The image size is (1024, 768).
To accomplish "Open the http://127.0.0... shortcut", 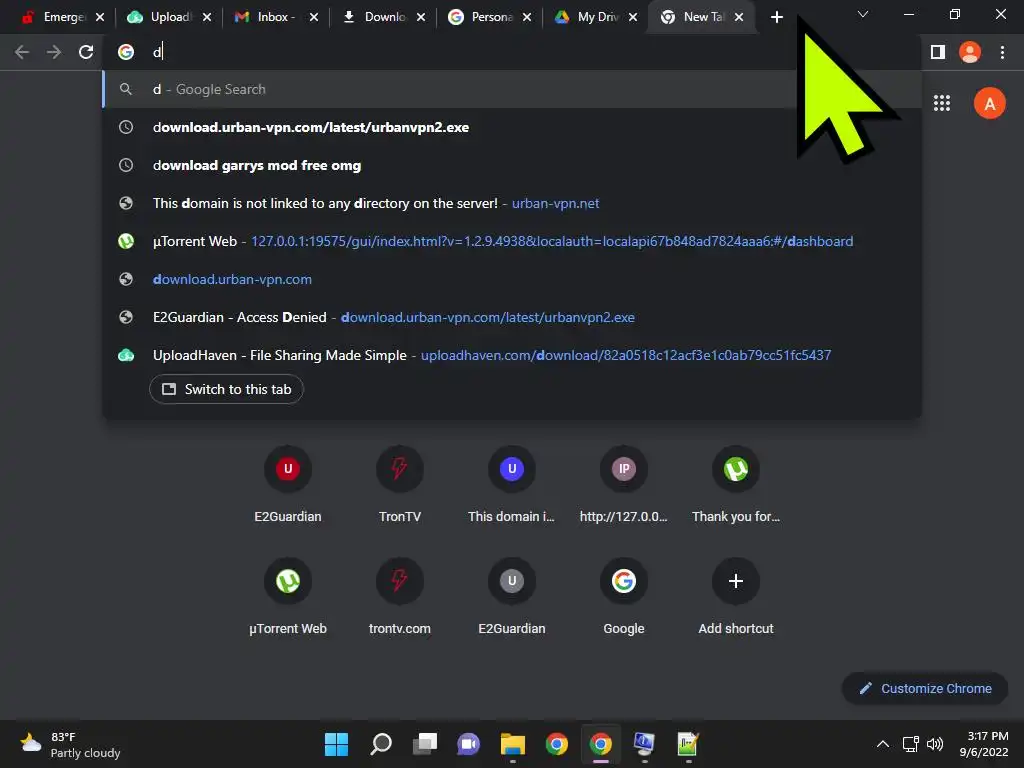I will 624,483.
